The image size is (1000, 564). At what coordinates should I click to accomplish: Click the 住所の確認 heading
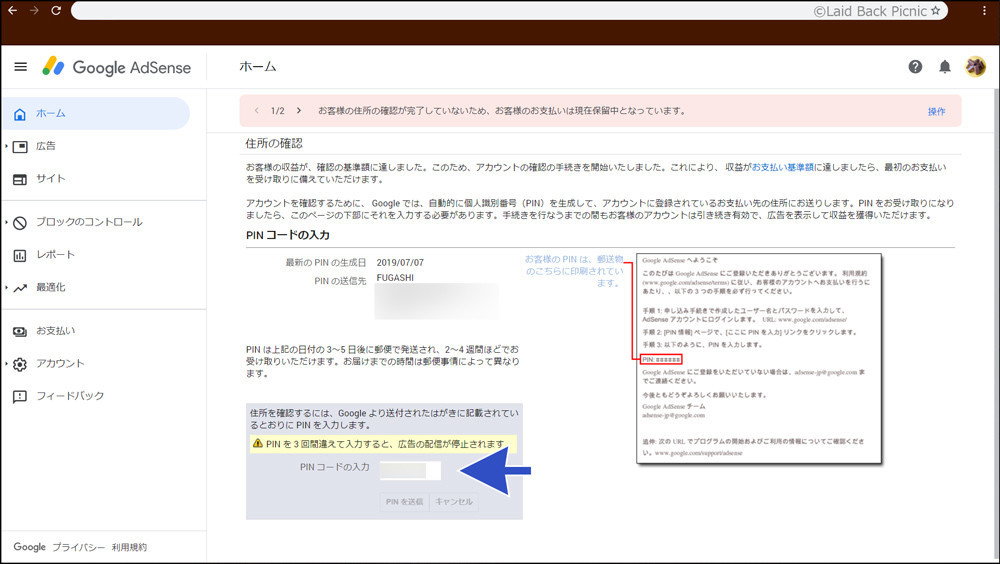(274, 144)
